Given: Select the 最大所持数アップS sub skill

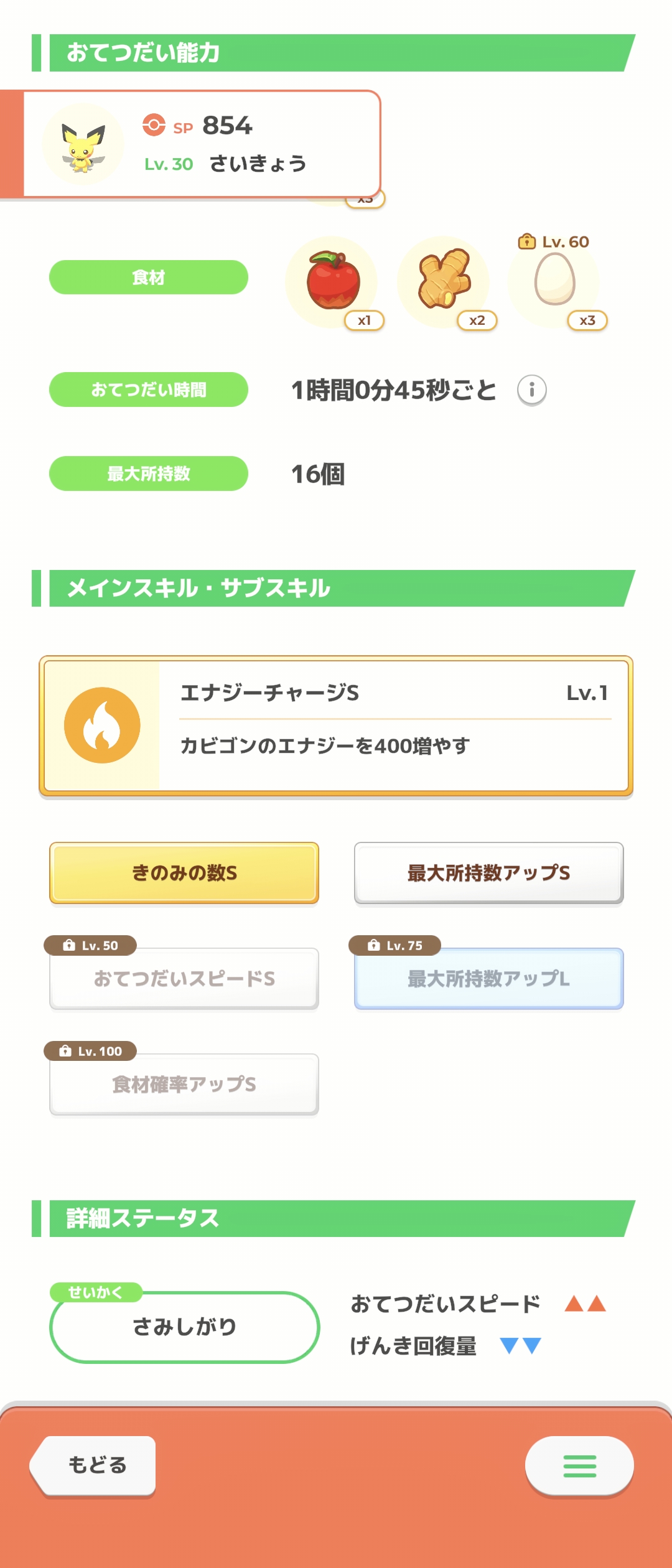Looking at the screenshot, I should pyautogui.click(x=488, y=873).
